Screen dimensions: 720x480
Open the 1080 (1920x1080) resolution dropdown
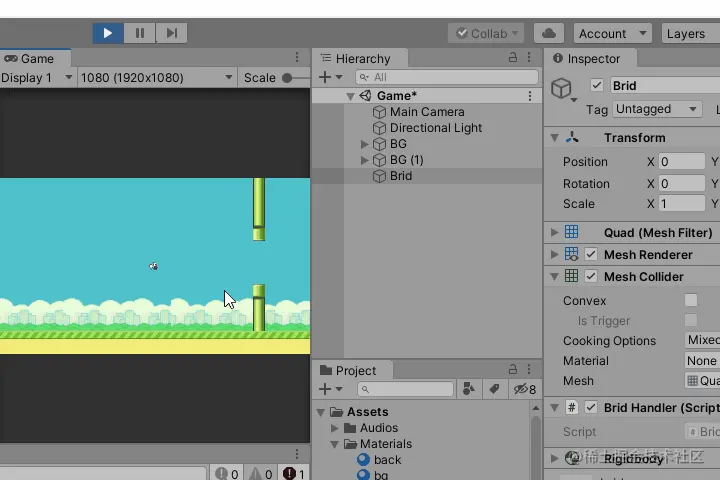[x=157, y=78]
